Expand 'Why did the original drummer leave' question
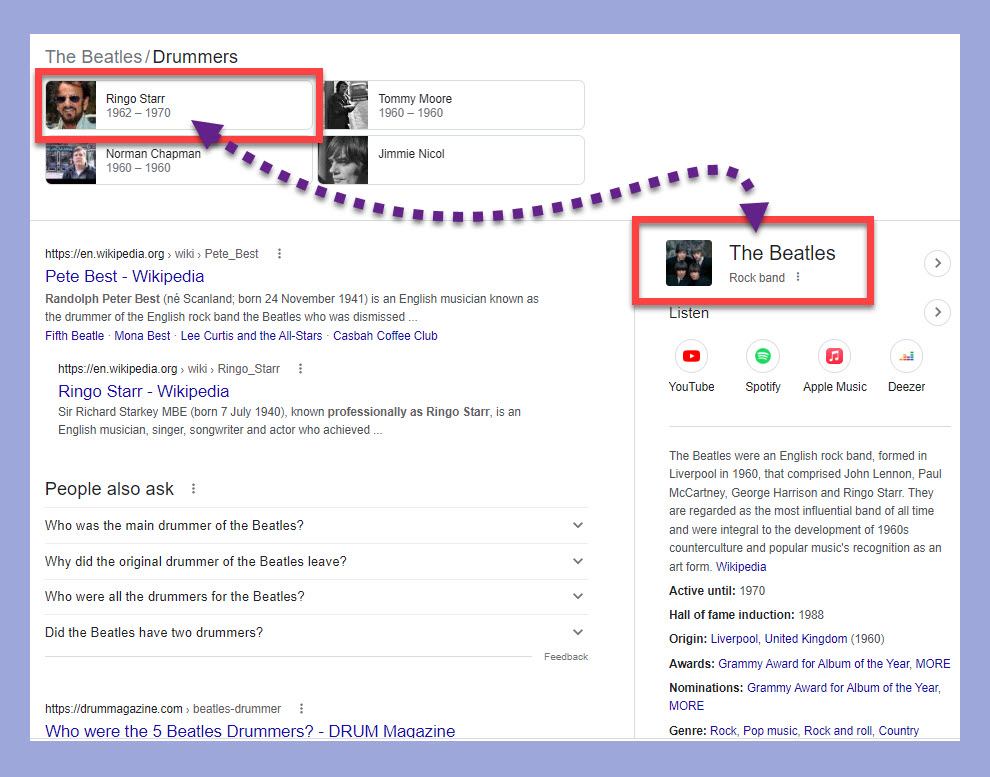The height and width of the screenshot is (777, 990). point(316,561)
